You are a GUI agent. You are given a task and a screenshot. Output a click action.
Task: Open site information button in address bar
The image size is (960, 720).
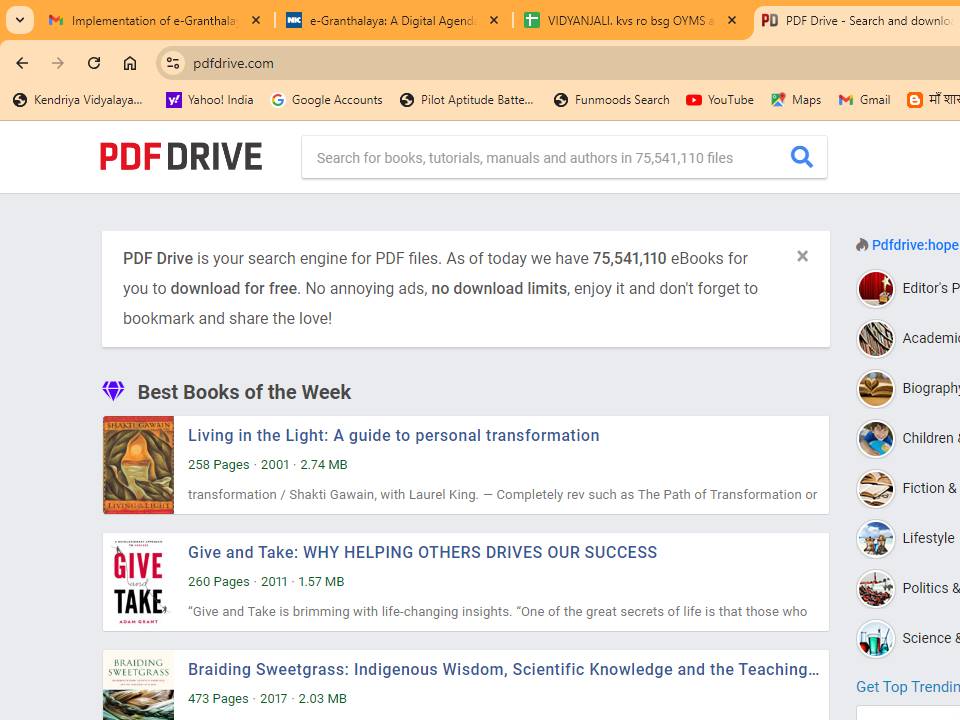tap(173, 63)
